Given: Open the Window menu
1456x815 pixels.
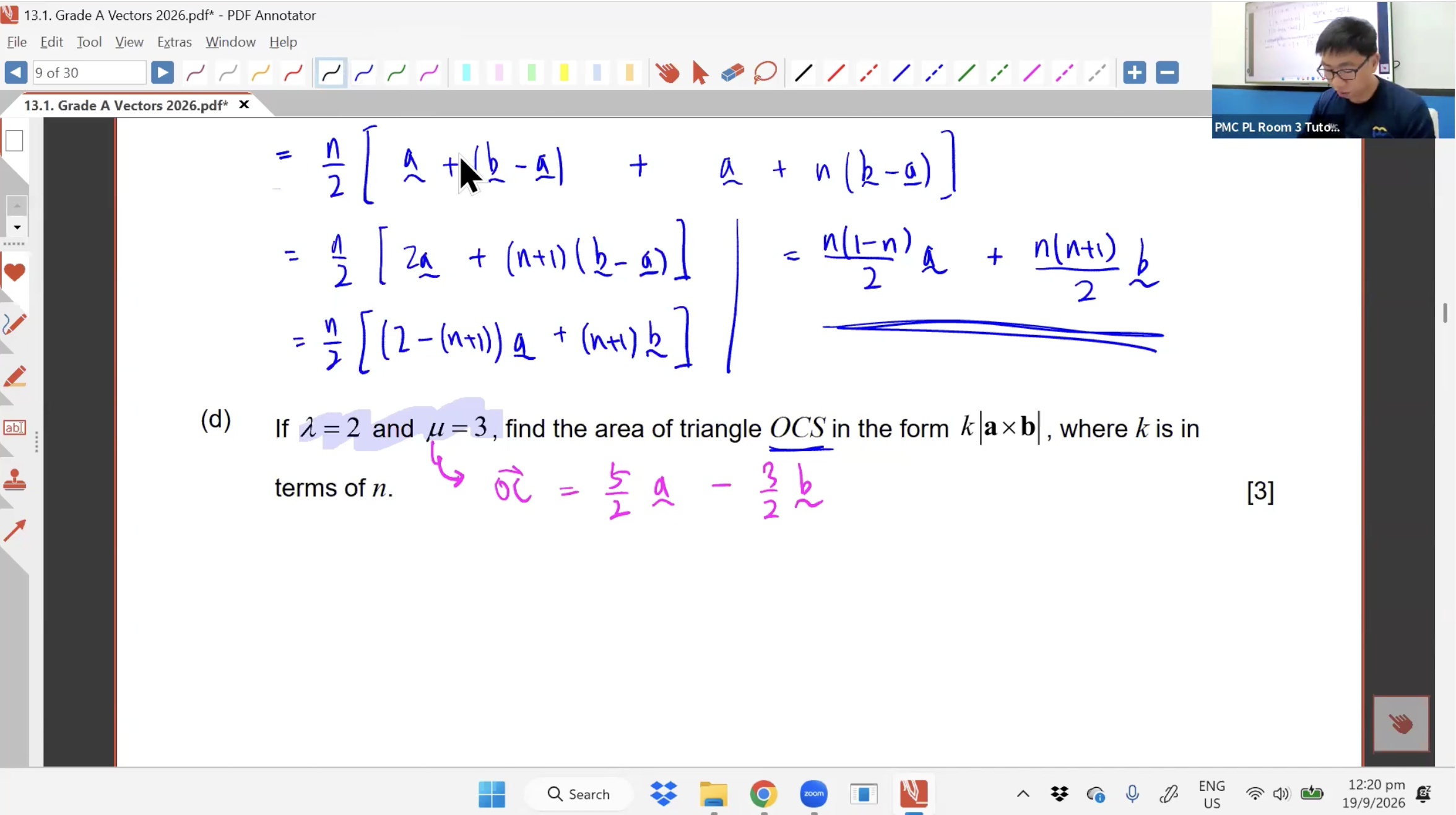Looking at the screenshot, I should pyautogui.click(x=230, y=41).
